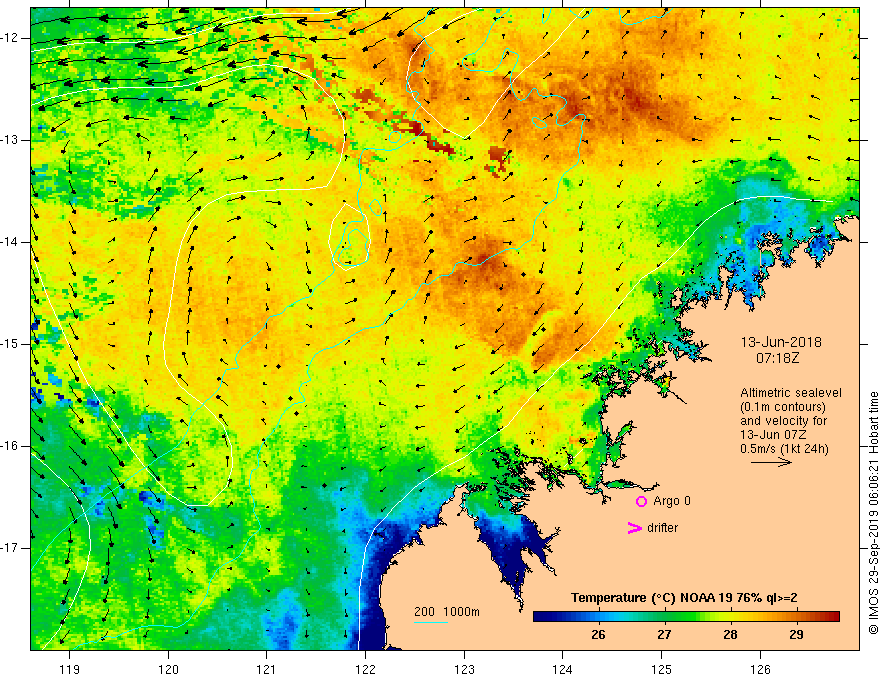The height and width of the screenshot is (680, 880).
Task: Click the Argo 0 legend text
Action: tap(672, 501)
